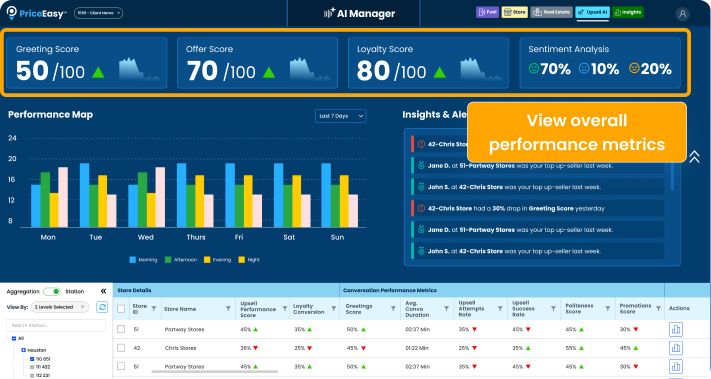Click the Store Details header group

pos(226,290)
